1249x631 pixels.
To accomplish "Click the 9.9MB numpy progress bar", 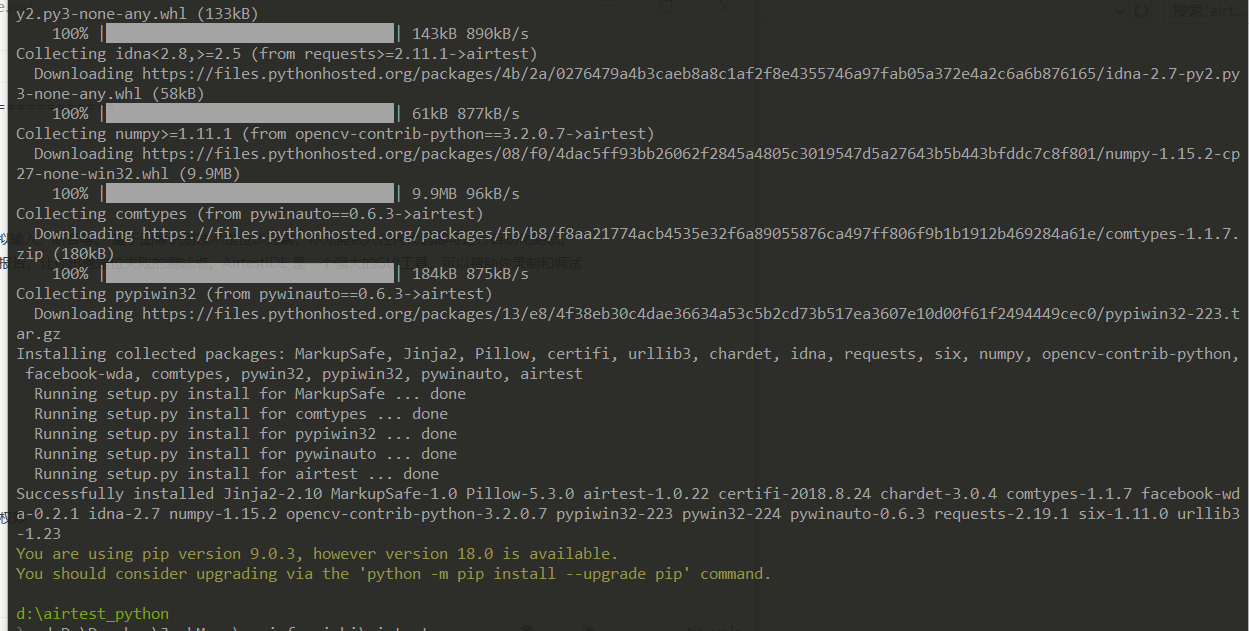I will coord(249,194).
